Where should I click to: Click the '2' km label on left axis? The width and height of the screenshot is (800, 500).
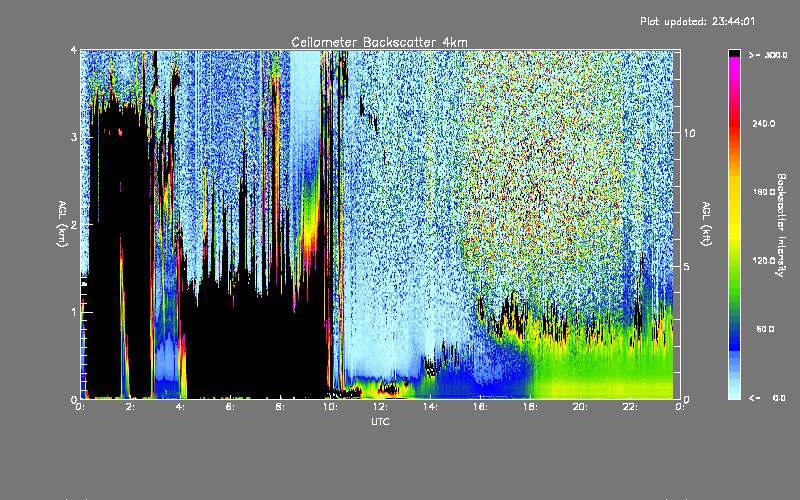coord(74,224)
